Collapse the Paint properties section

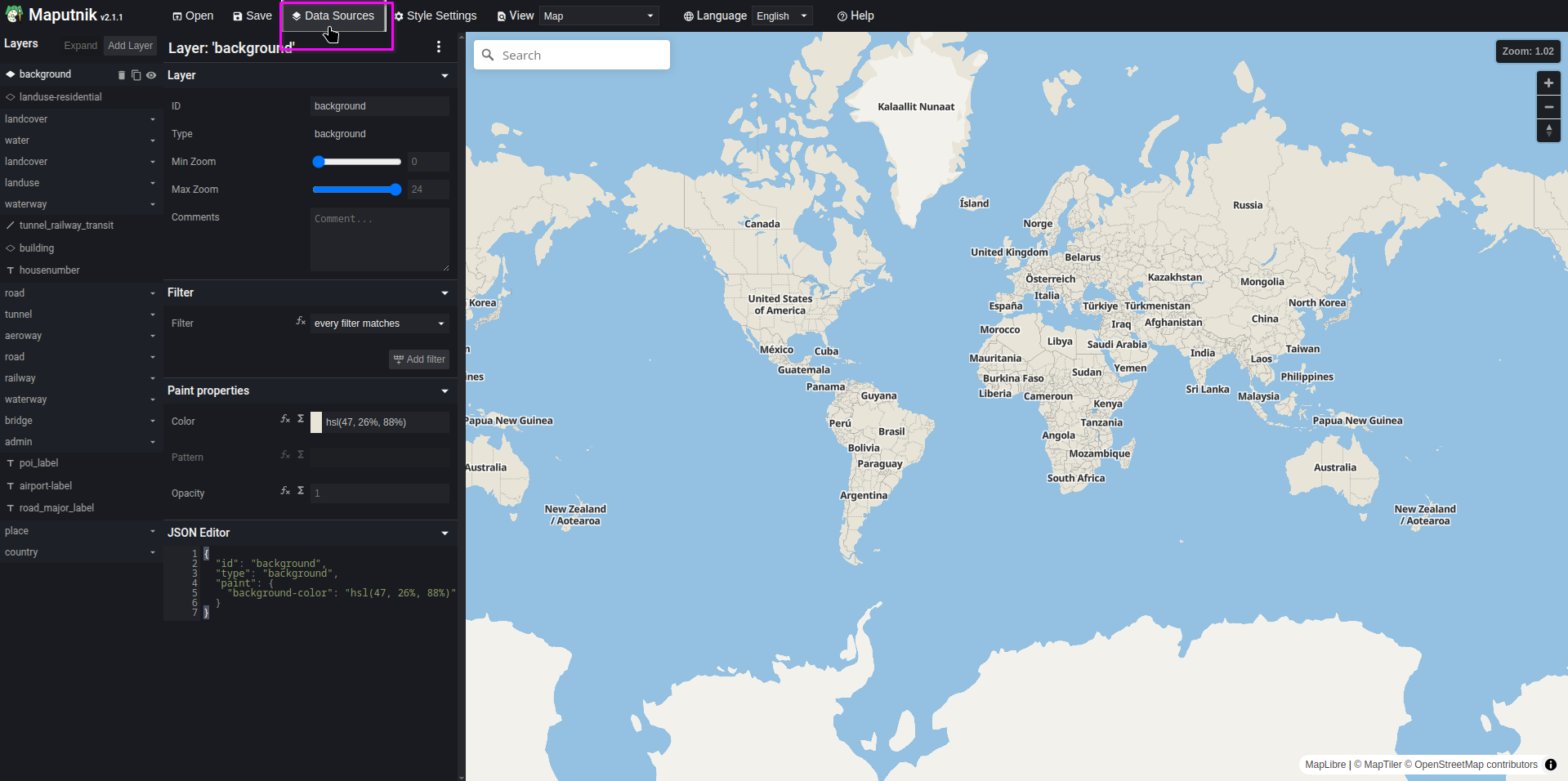point(444,391)
